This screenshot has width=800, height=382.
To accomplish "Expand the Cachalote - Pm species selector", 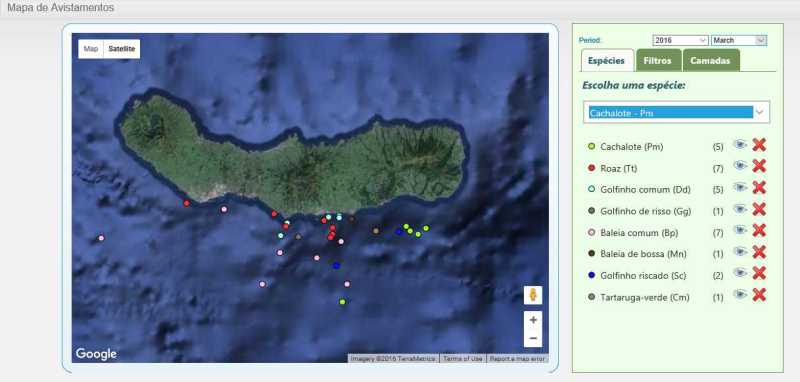I will pyautogui.click(x=677, y=112).
